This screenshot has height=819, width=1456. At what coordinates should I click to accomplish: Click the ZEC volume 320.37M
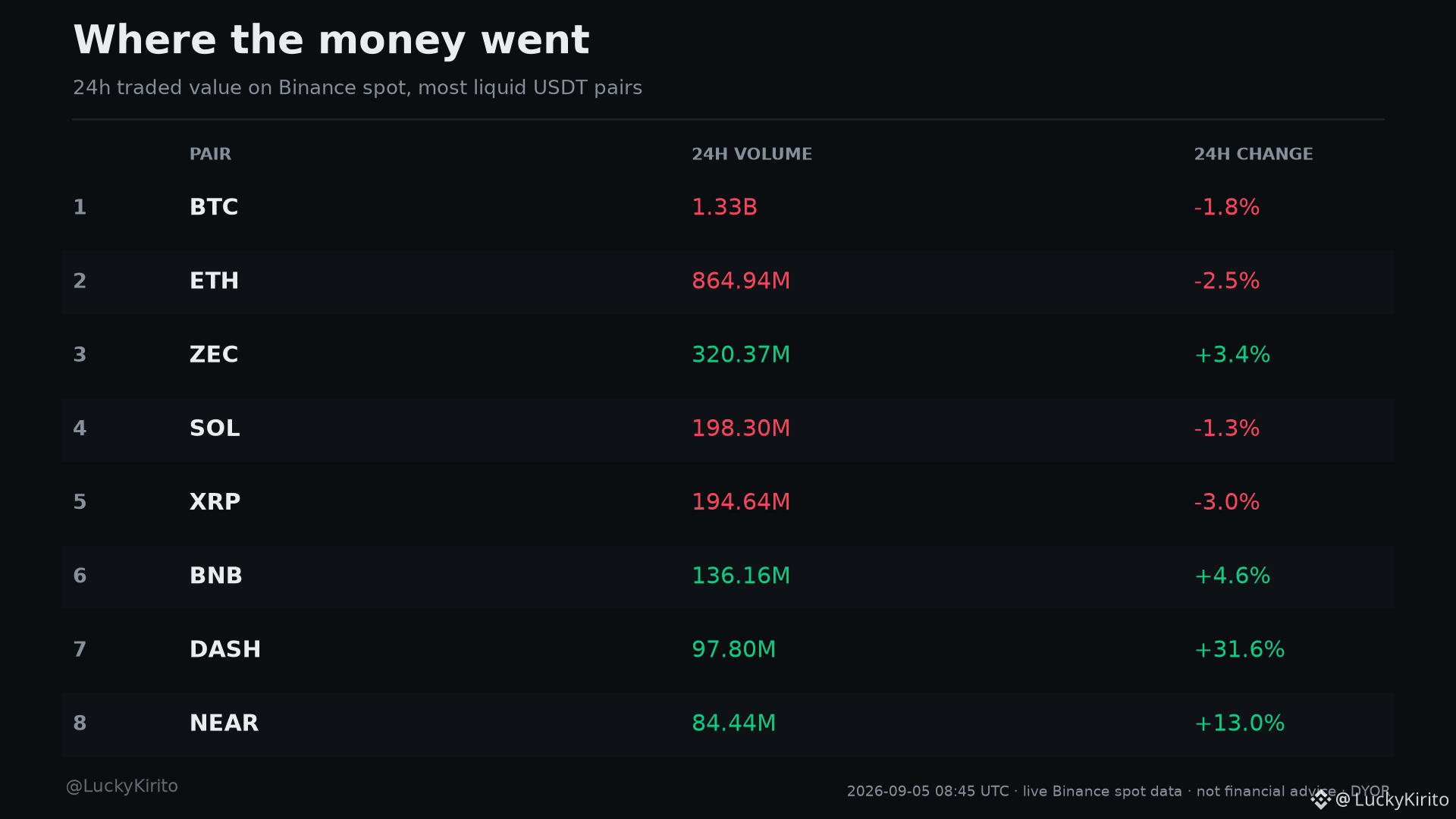click(741, 354)
